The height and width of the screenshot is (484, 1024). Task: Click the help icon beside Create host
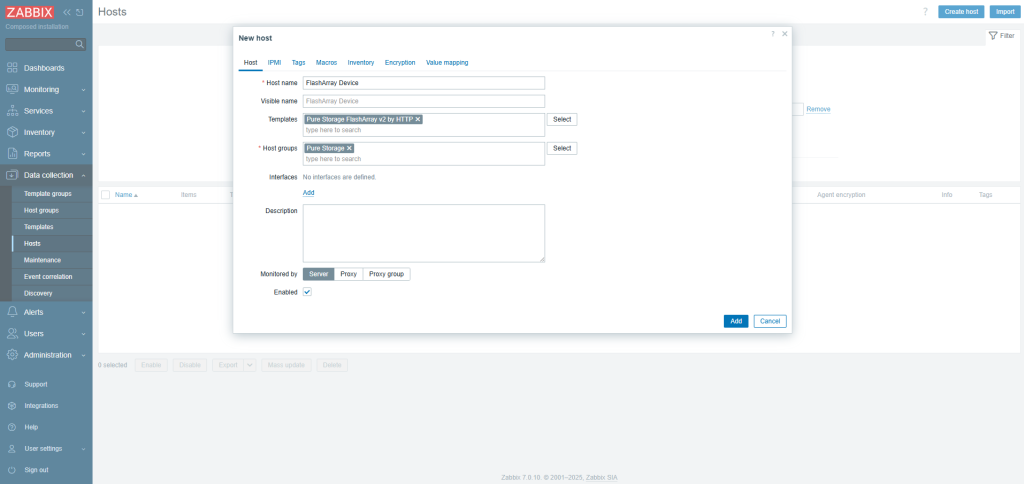[925, 12]
